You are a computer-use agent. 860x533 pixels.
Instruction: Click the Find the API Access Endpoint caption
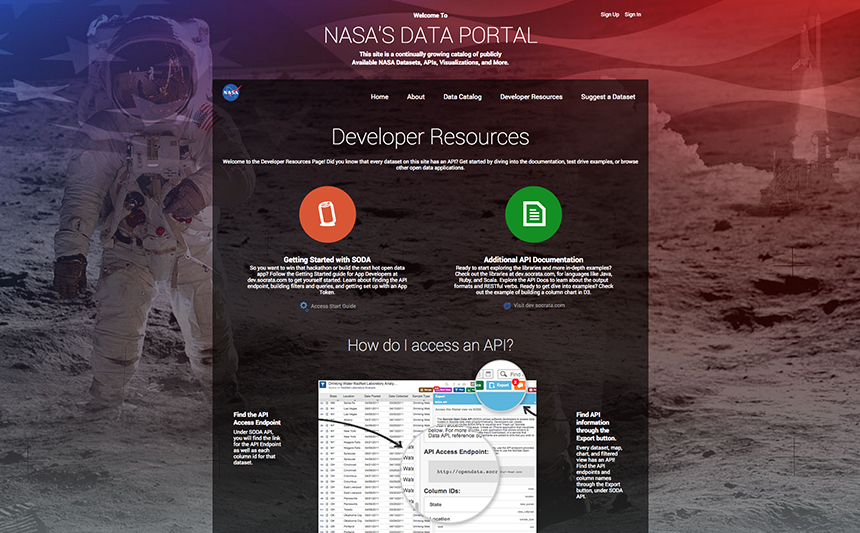pos(257,418)
